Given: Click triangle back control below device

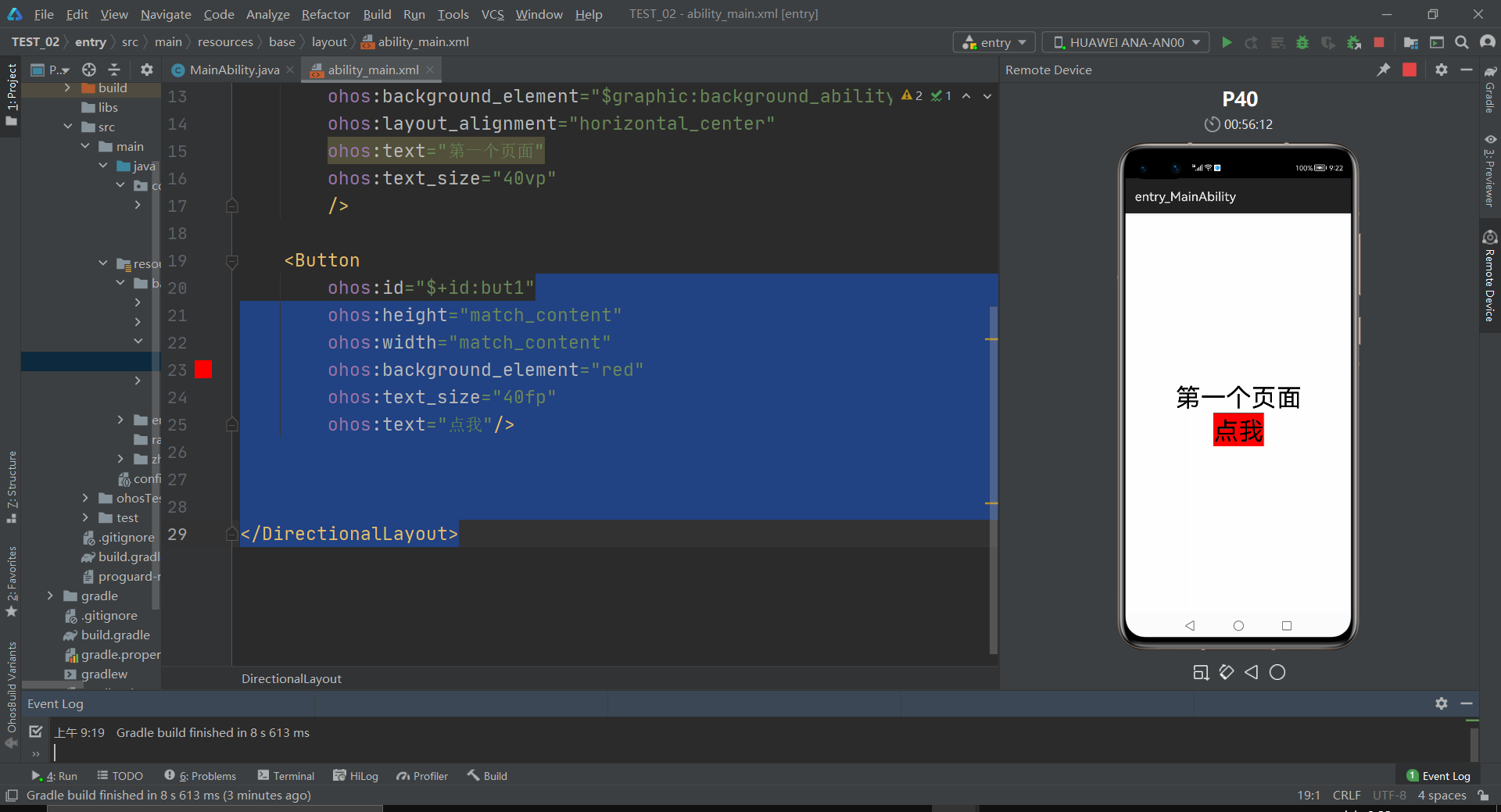Looking at the screenshot, I should tap(1252, 672).
